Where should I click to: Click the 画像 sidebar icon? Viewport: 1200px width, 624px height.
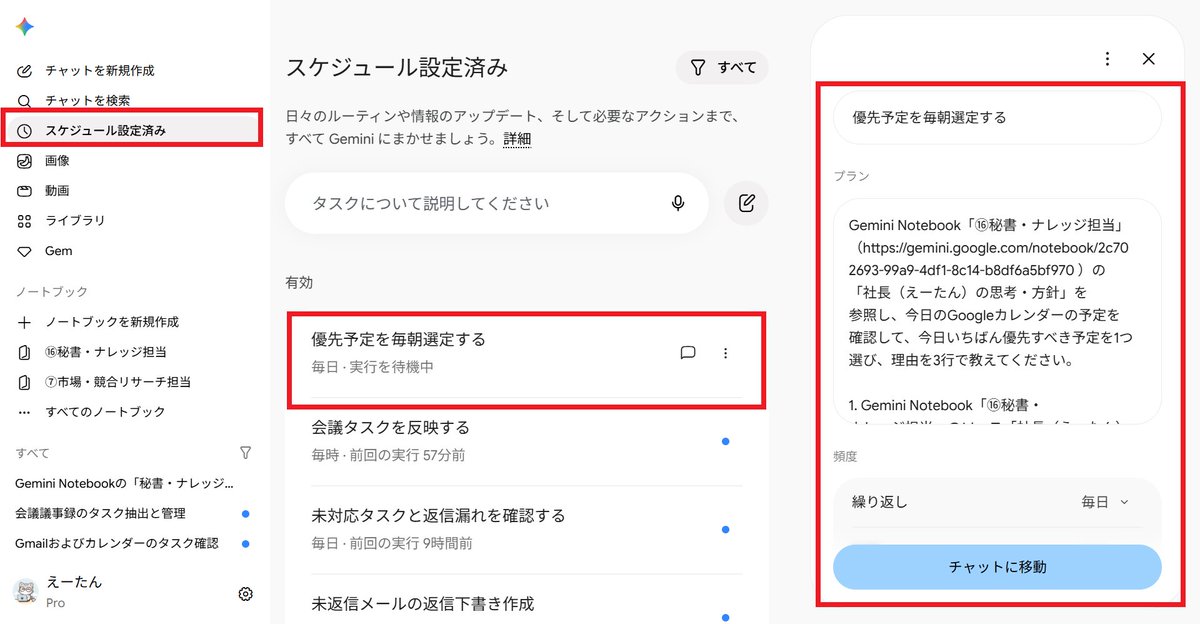(x=25, y=161)
